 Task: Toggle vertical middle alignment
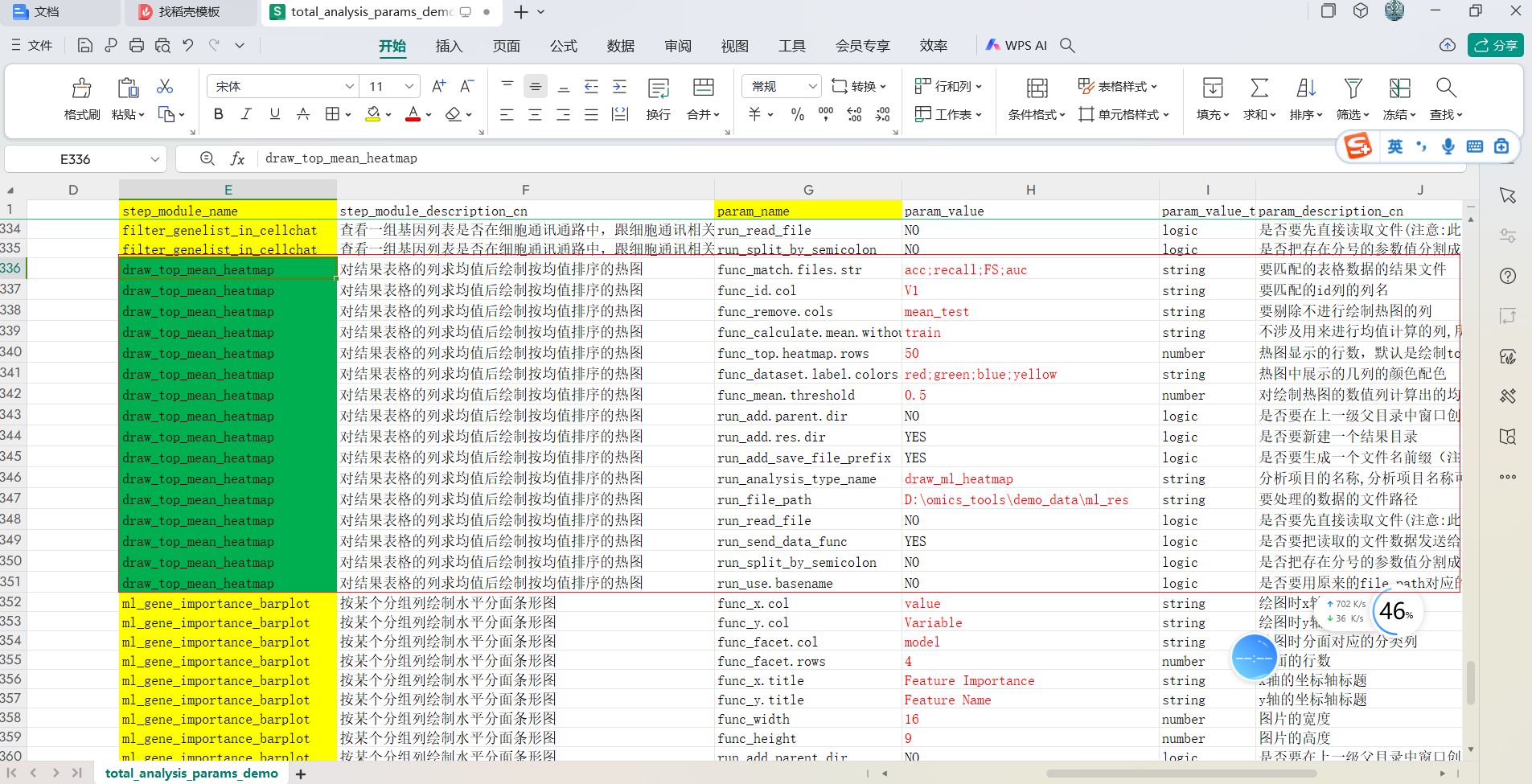coord(535,86)
